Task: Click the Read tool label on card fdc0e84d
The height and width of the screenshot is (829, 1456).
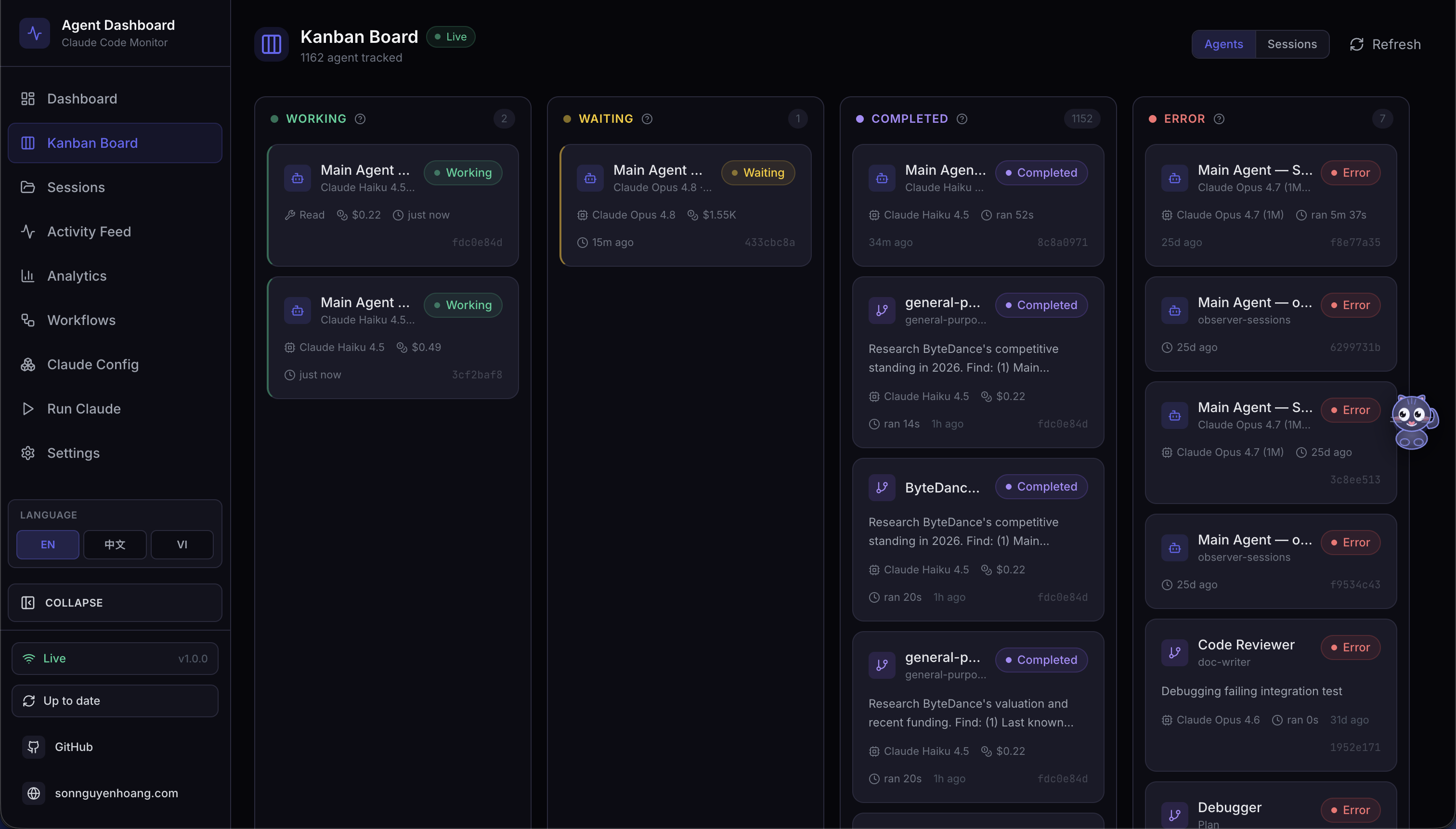Action: tap(305, 215)
